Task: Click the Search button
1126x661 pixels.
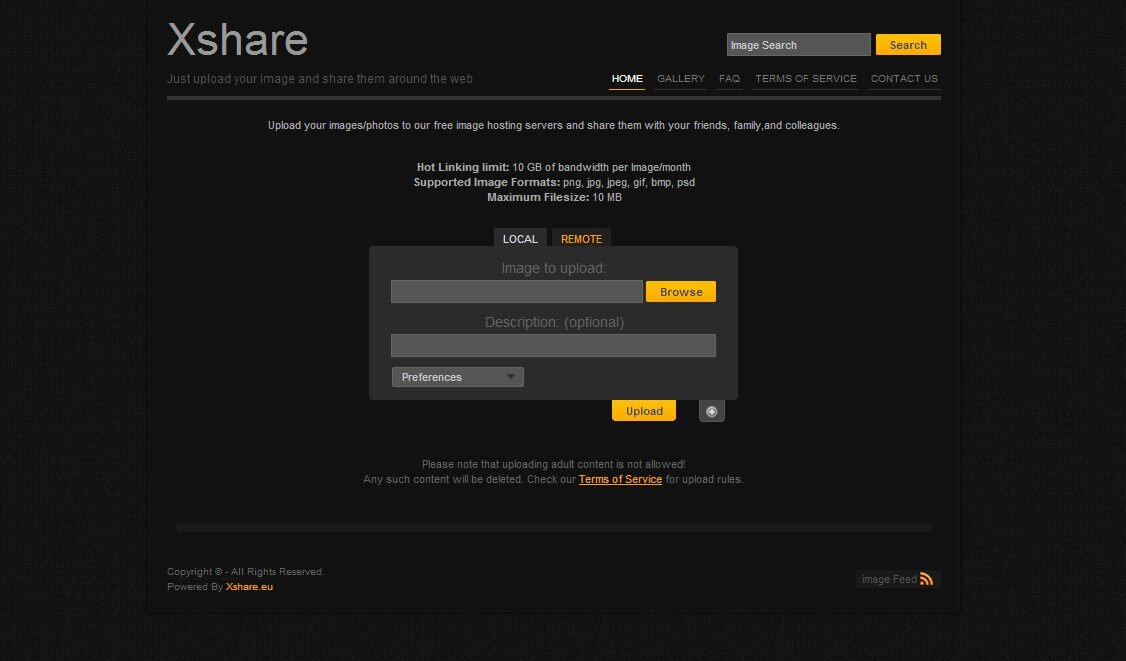Action: 908,45
